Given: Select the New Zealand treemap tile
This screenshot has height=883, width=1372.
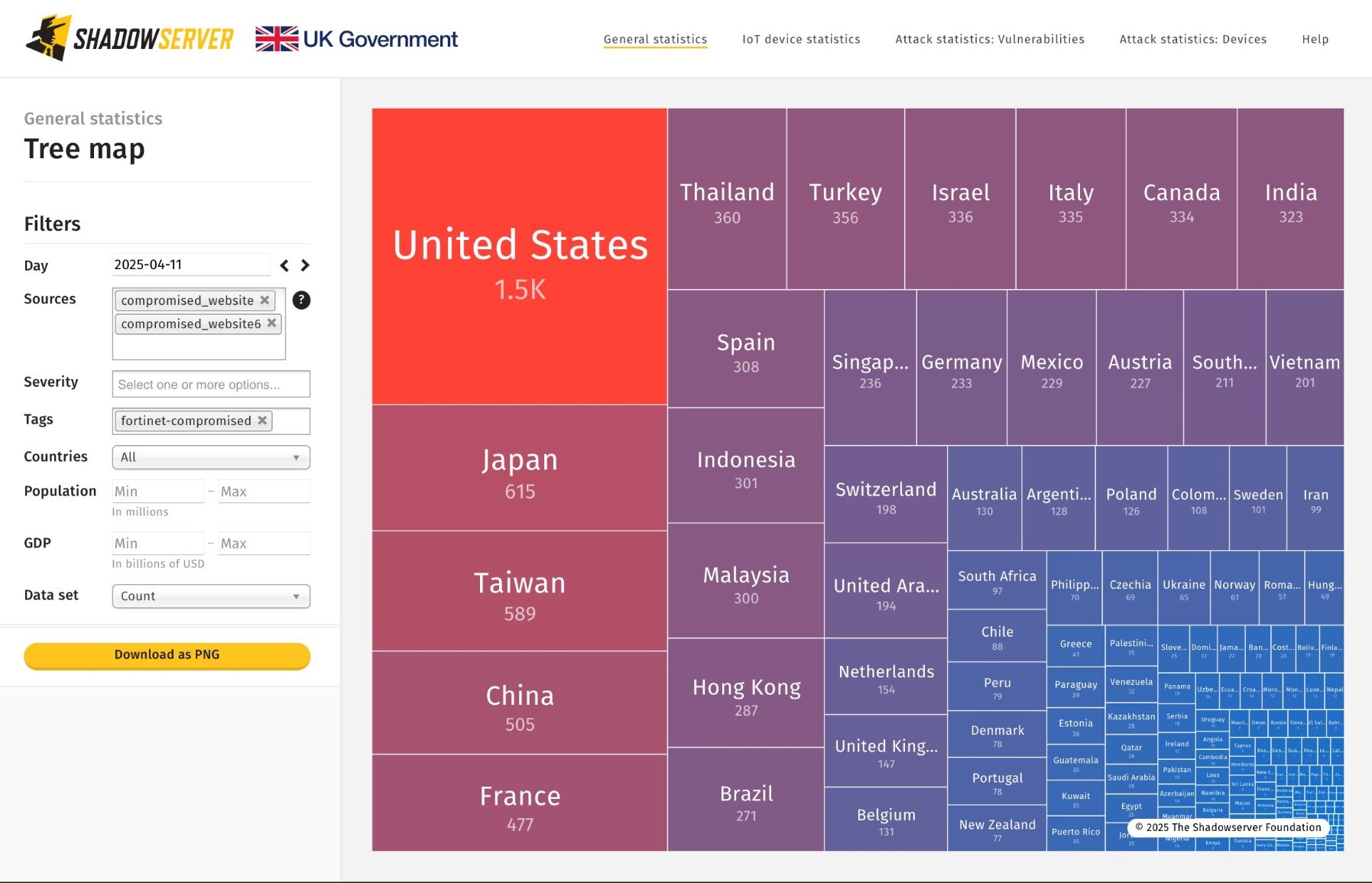Looking at the screenshot, I should (x=997, y=828).
